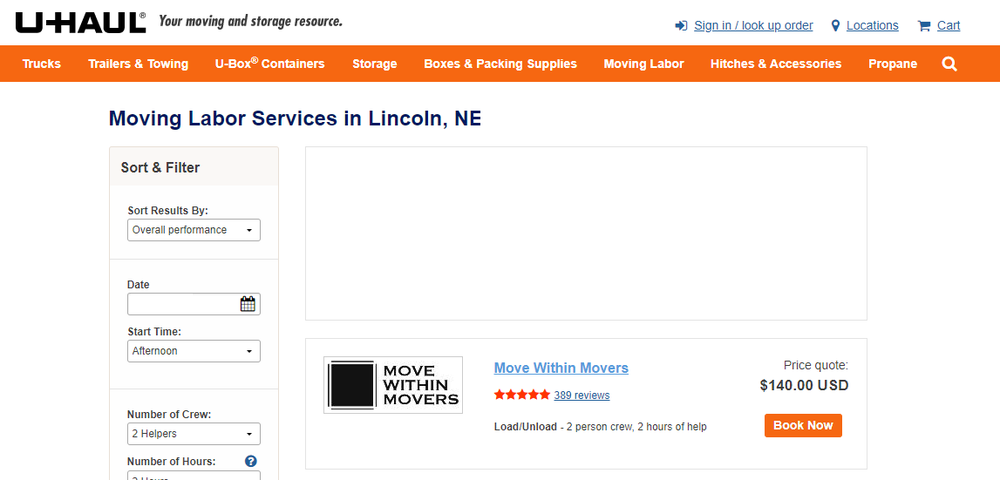Image resolution: width=1000 pixels, height=480 pixels.
Task: Click the U-Haul logo
Action: (x=81, y=22)
